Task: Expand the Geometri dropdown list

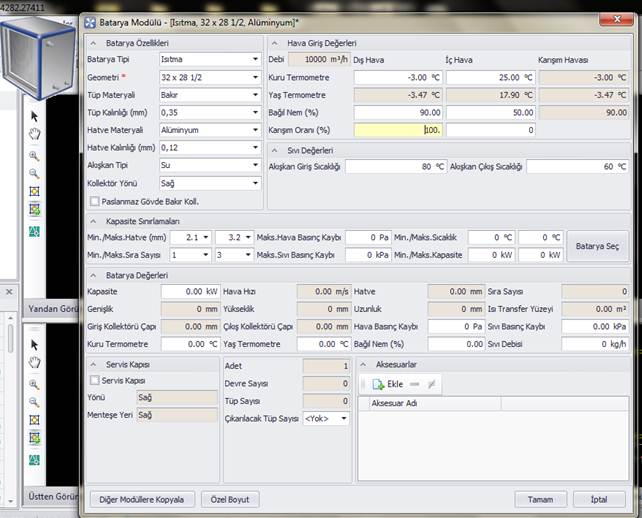Action: [x=255, y=77]
